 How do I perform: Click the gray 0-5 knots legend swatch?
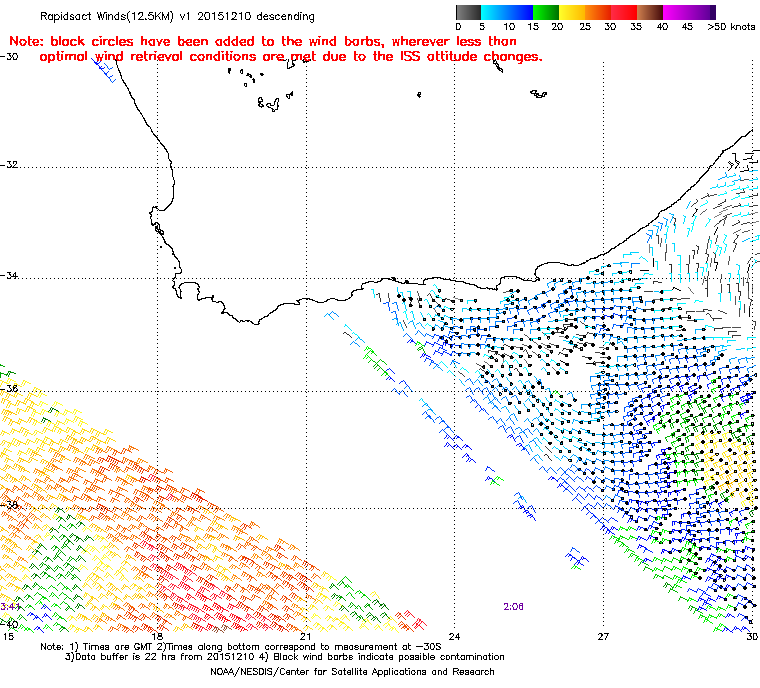[x=468, y=12]
